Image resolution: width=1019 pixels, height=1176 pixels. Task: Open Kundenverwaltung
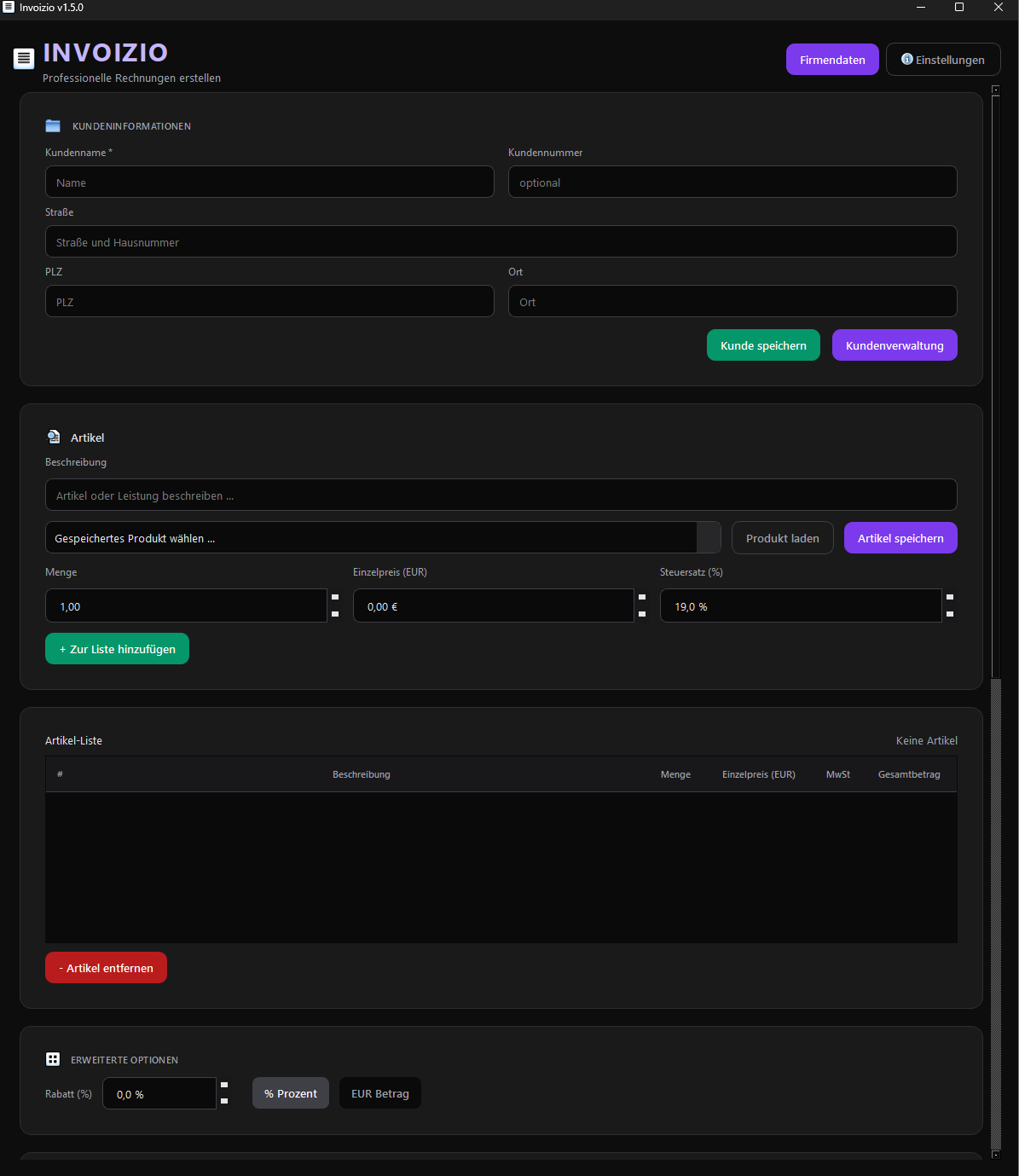895,345
